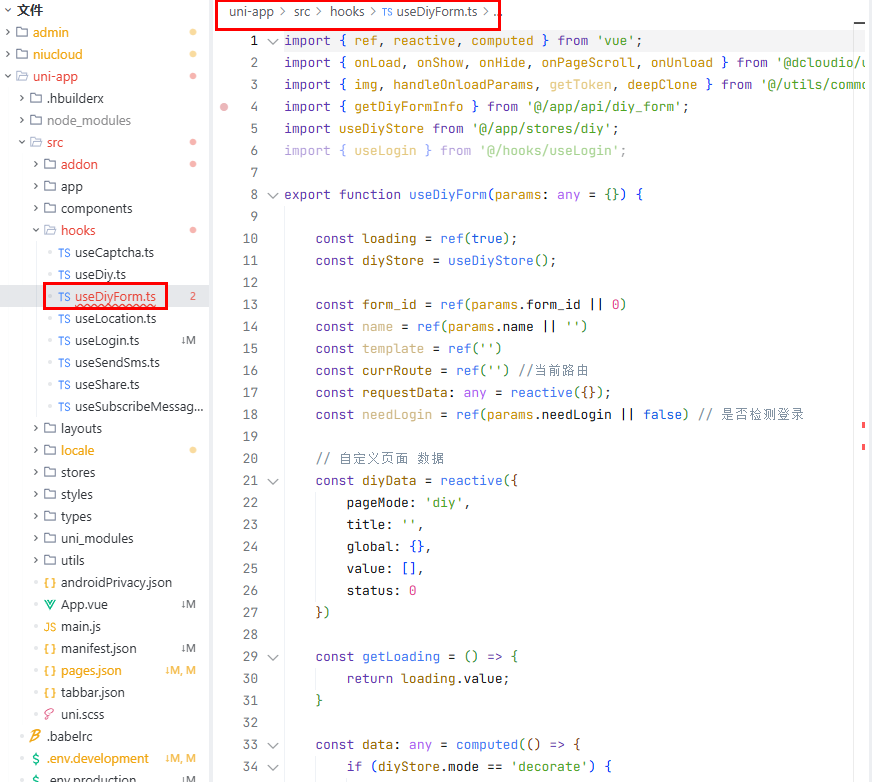Click the src breadcrumb segment
872x782 pixels.
point(301,11)
